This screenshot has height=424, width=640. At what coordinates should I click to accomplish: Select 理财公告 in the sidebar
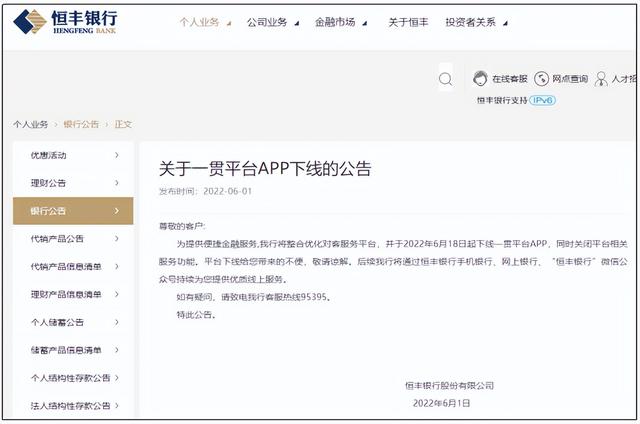[73, 183]
